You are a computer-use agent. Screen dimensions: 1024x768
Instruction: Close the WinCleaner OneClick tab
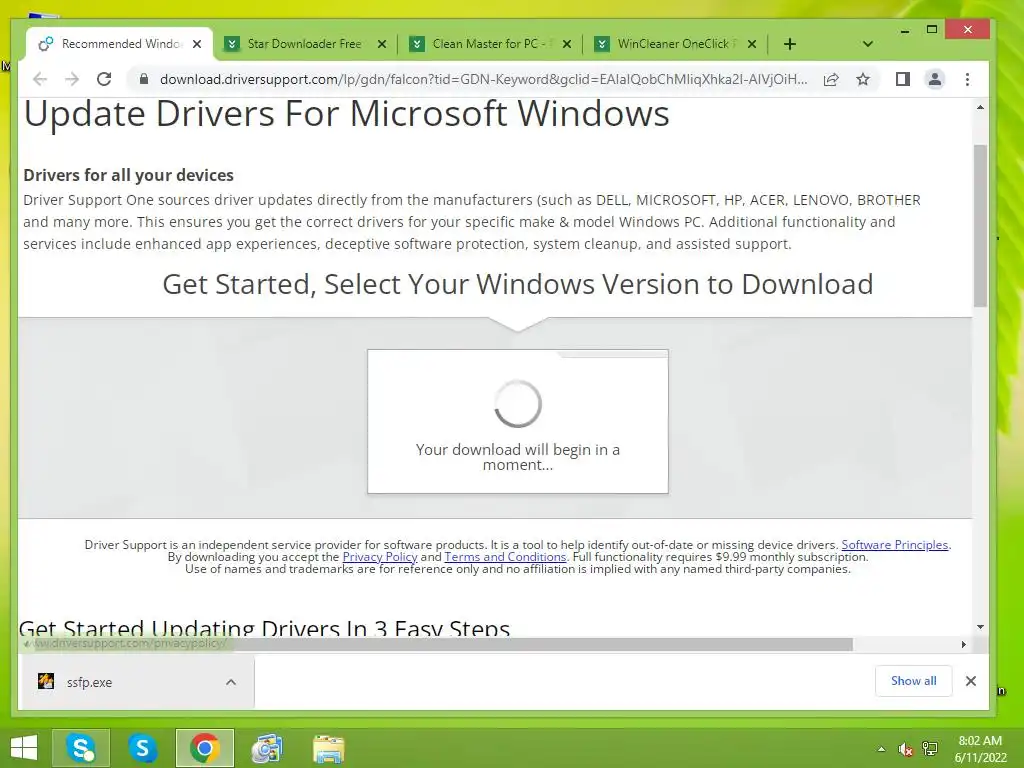pyautogui.click(x=752, y=44)
